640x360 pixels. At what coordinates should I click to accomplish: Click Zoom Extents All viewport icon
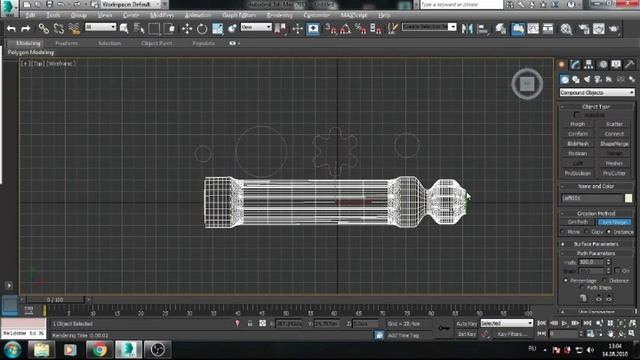tap(632, 323)
